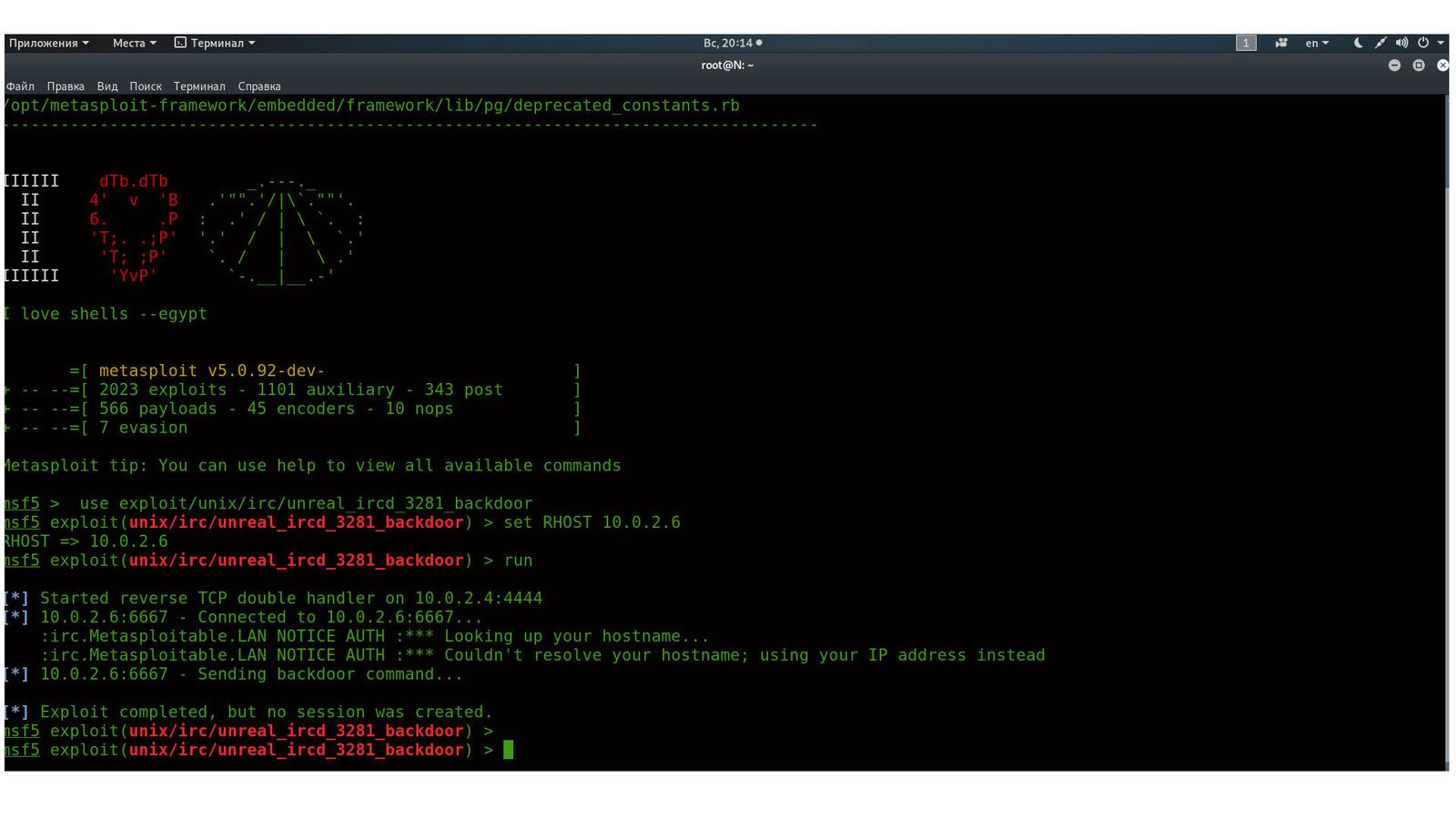Expand the system menu arrow
The width and height of the screenshot is (1456, 819).
(1441, 43)
